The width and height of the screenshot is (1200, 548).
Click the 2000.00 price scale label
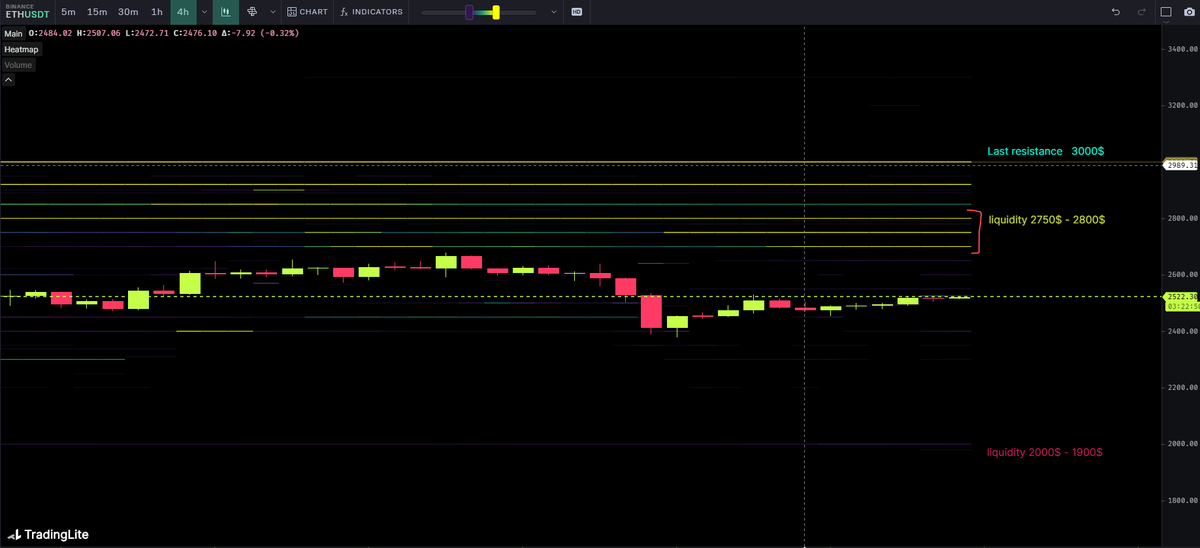tap(1182, 443)
